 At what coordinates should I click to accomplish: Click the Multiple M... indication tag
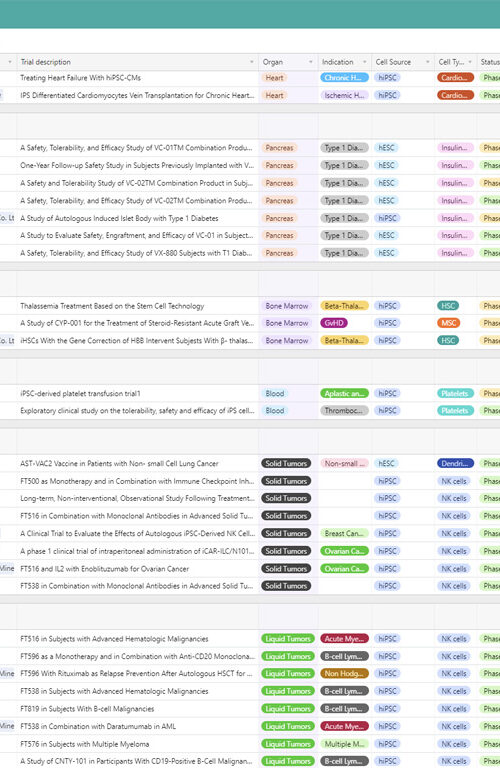click(x=344, y=744)
